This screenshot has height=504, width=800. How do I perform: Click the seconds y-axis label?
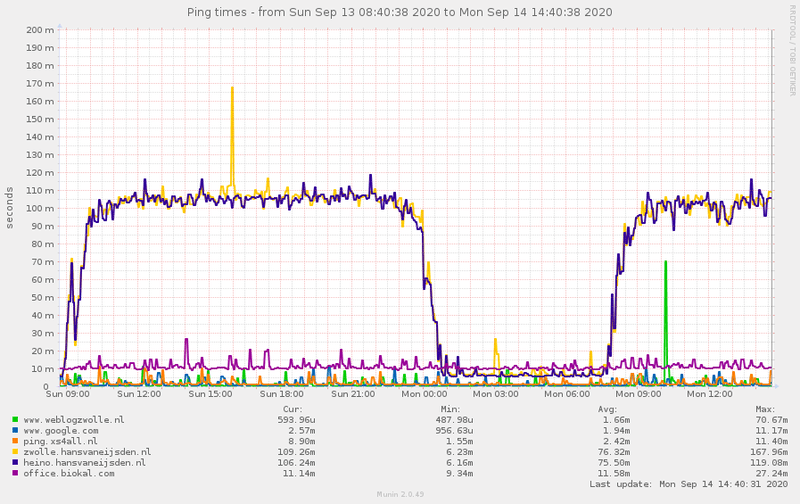tap(10, 208)
